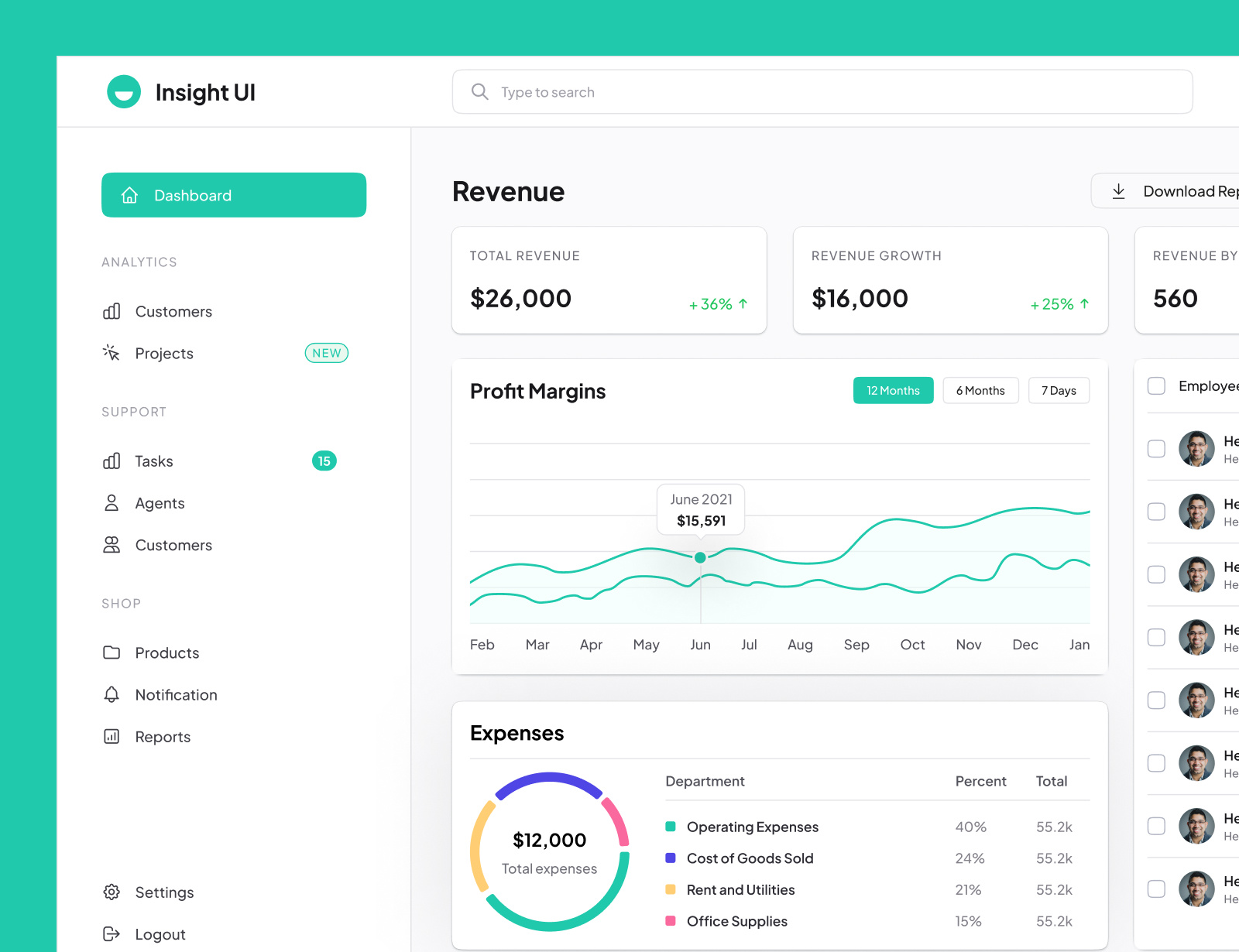Click the Customers bar chart icon
This screenshot has width=1239, height=952.
point(112,311)
